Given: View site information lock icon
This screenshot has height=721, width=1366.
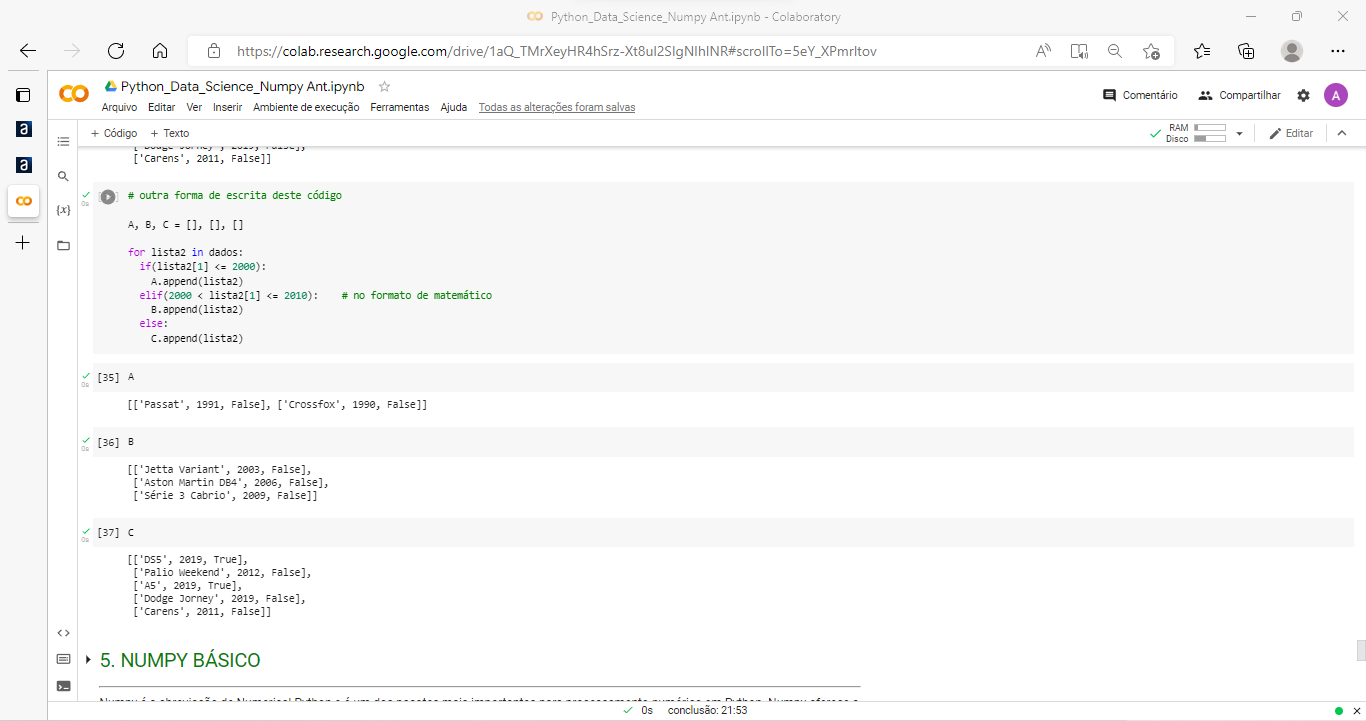Looking at the screenshot, I should click(x=213, y=51).
